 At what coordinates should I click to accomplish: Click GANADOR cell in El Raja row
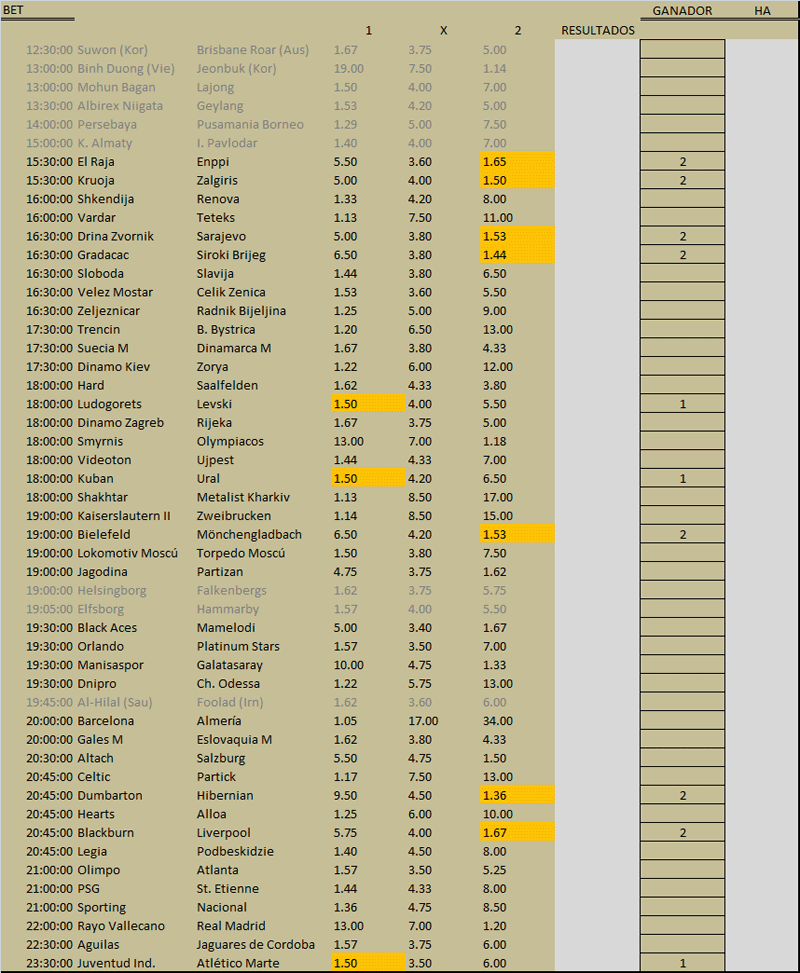683,161
